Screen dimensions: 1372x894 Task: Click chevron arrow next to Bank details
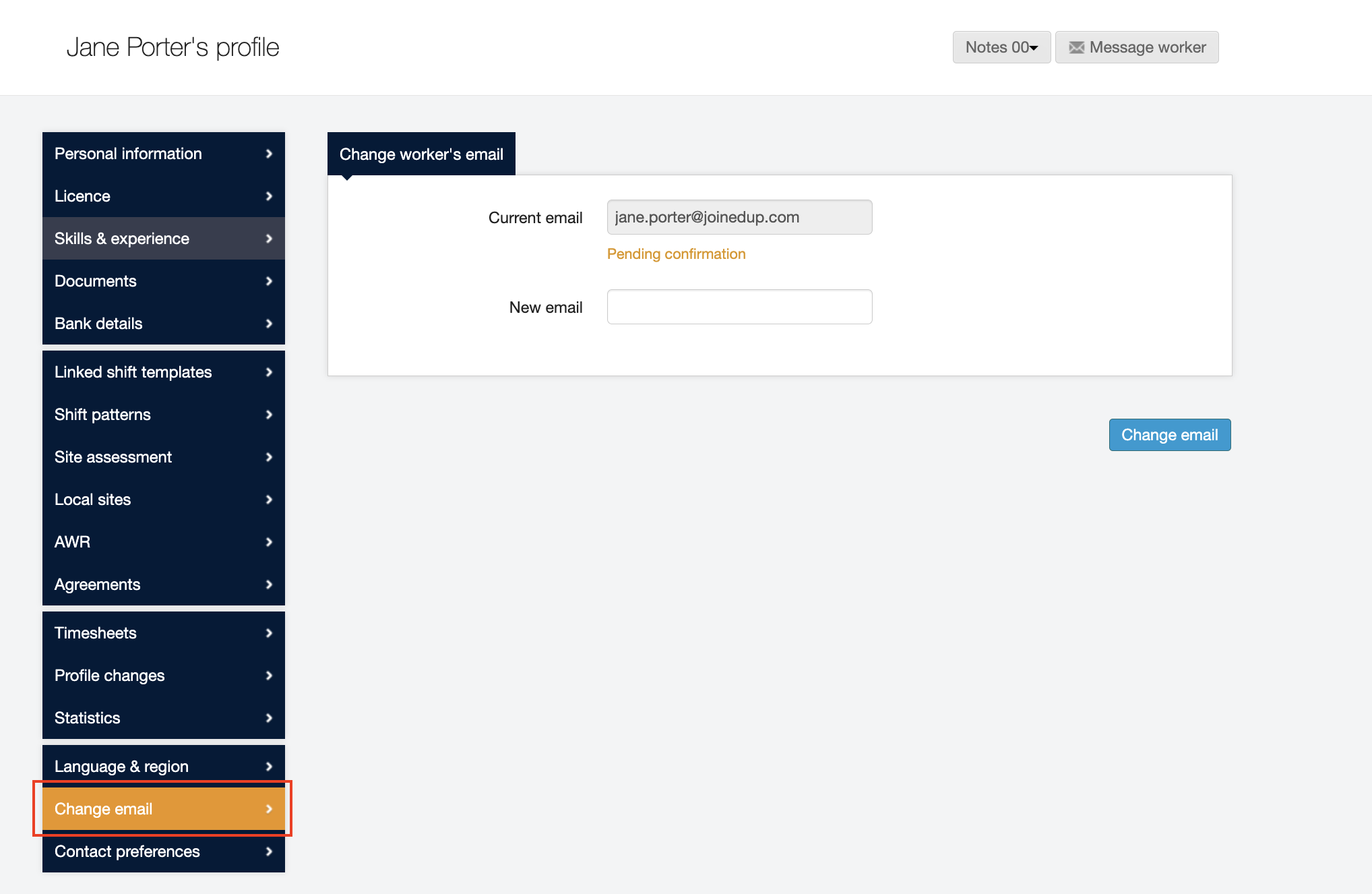click(269, 324)
